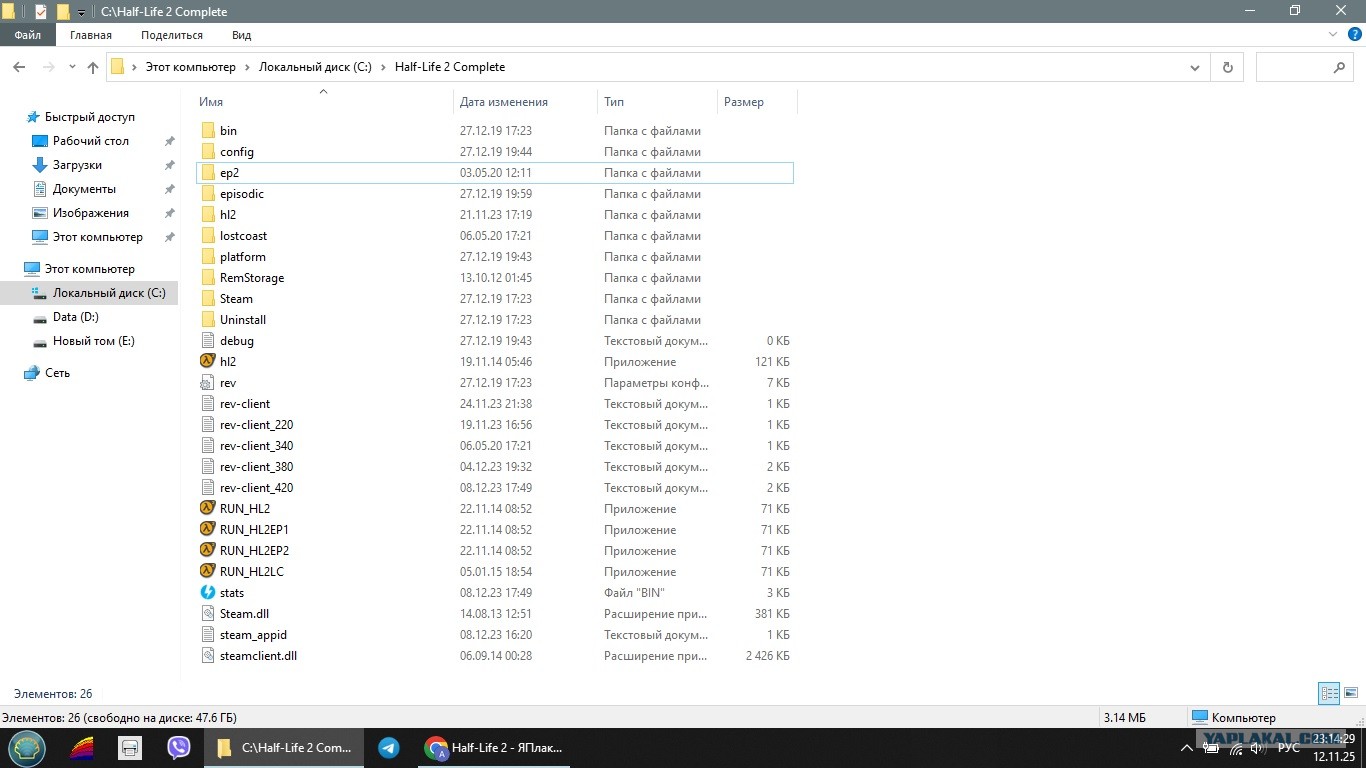Show hidden tray icons with the chevron

[x=1186, y=748]
